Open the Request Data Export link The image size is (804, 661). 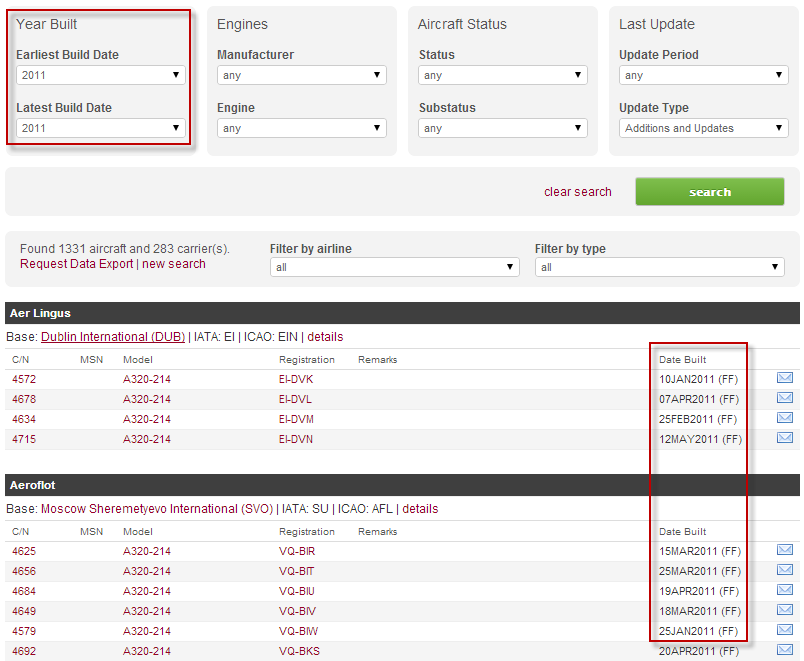(x=76, y=264)
